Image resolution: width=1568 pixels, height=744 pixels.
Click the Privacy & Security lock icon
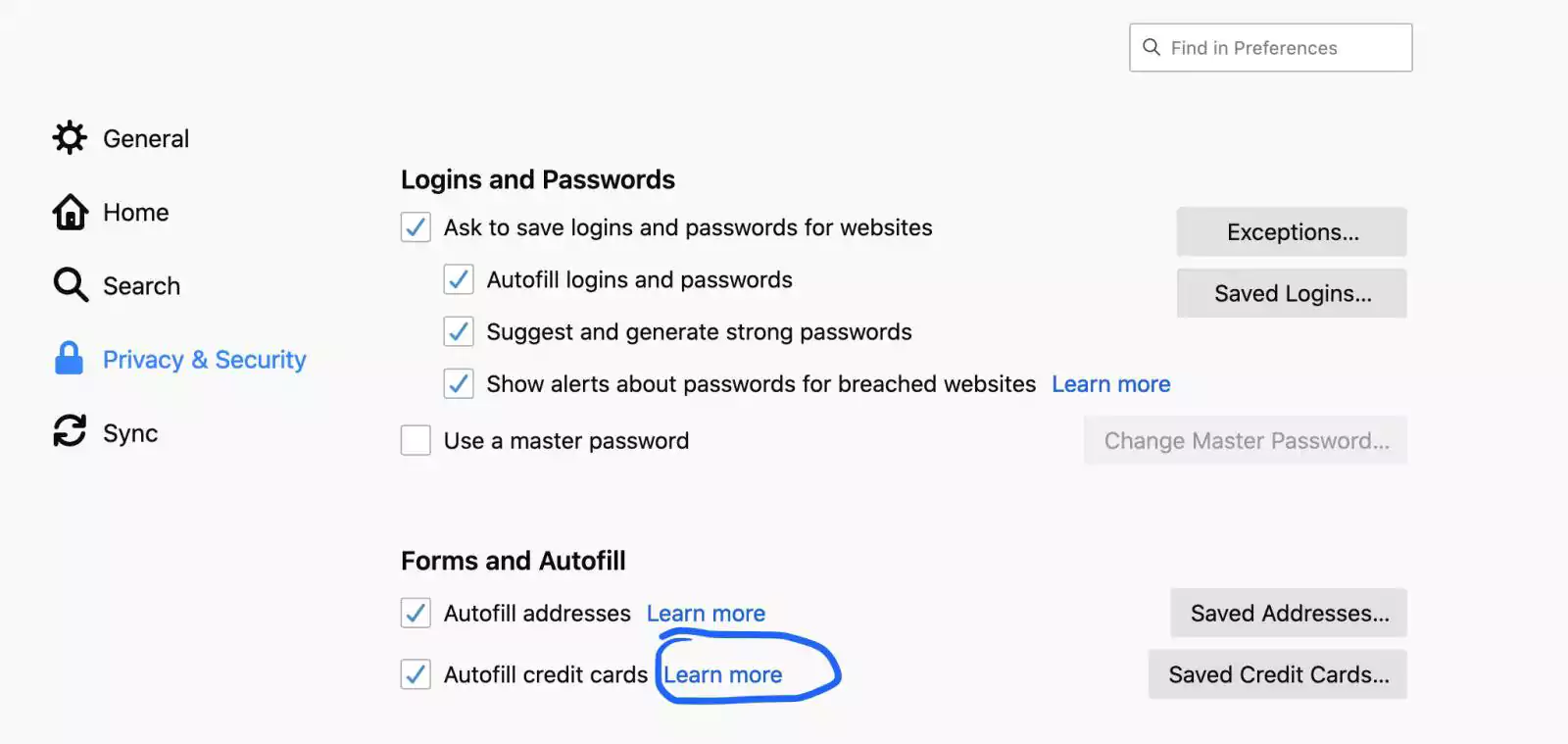point(69,359)
